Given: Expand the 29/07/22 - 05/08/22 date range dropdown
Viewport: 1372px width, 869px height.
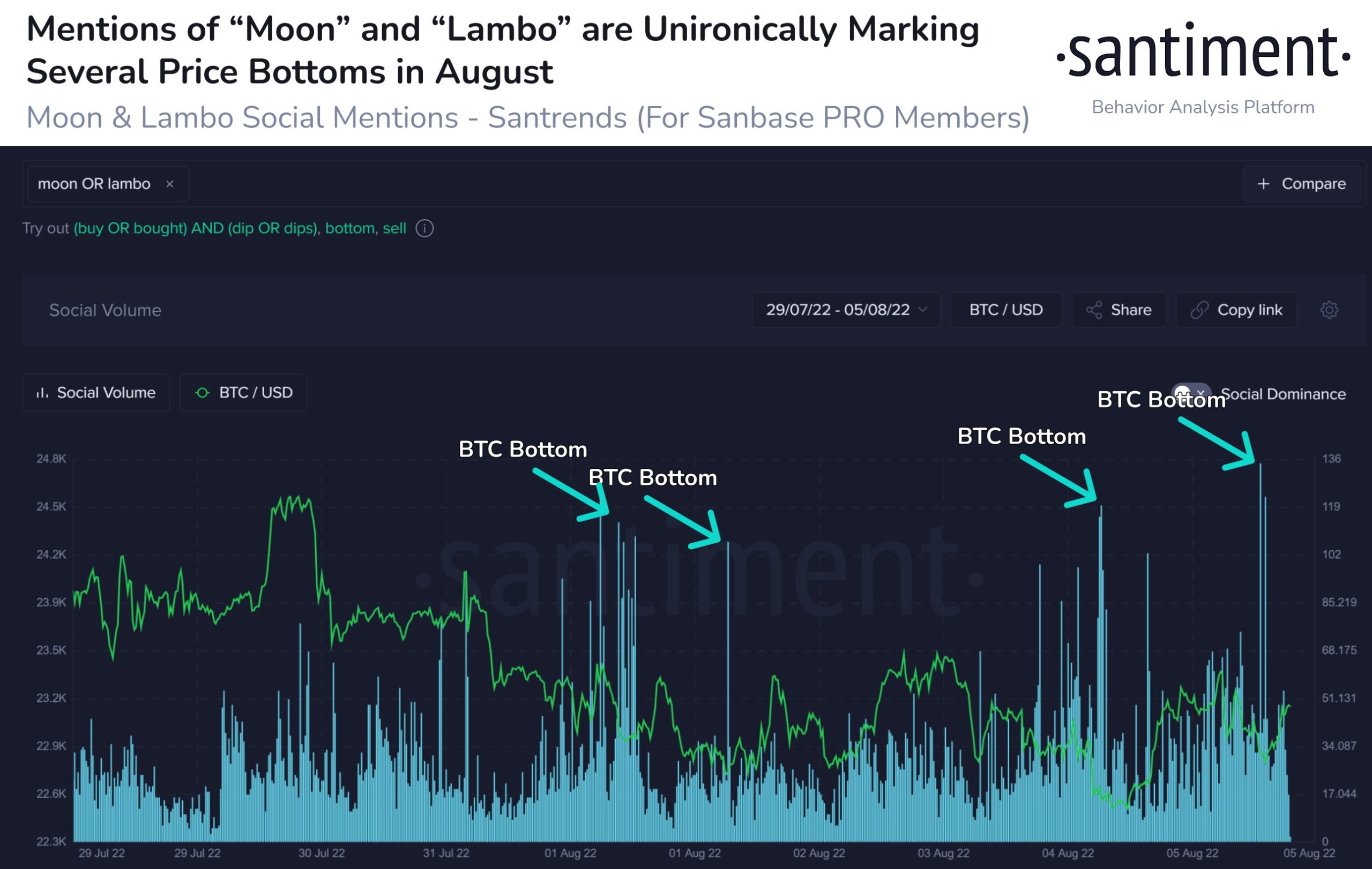Looking at the screenshot, I should pyautogui.click(x=838, y=310).
